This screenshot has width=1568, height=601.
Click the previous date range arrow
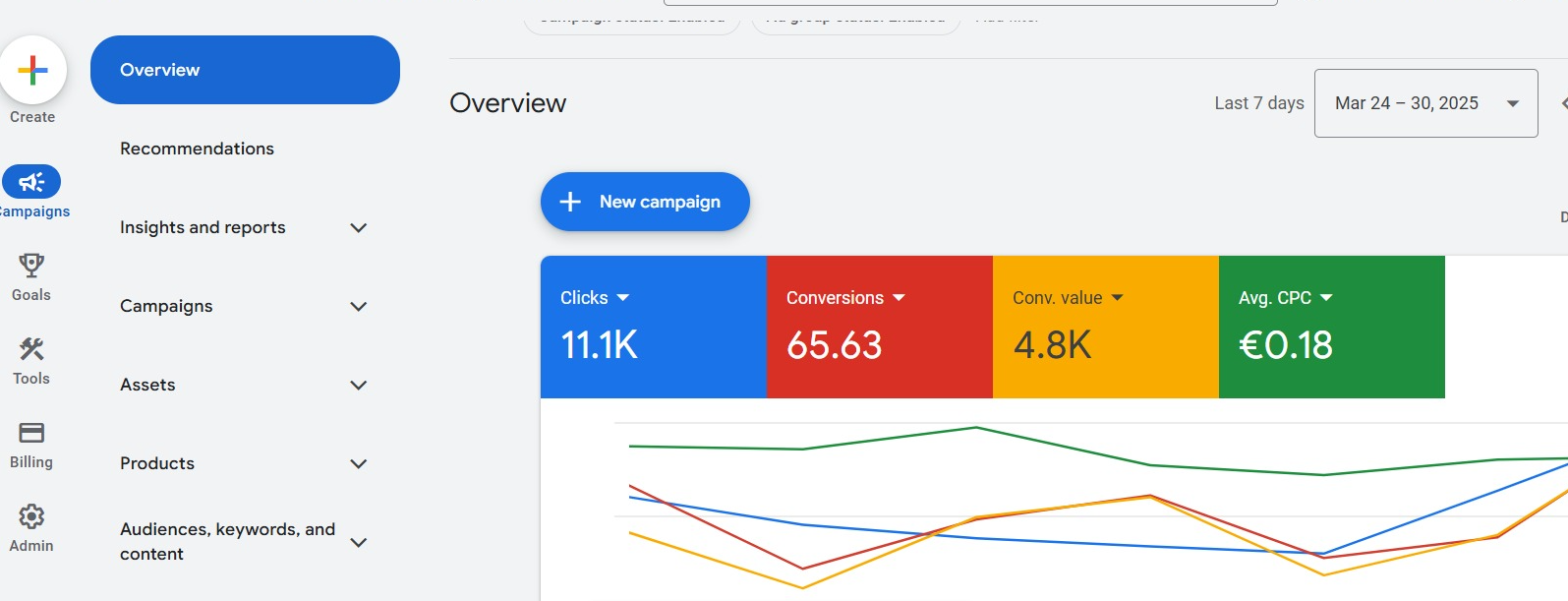[1562, 103]
